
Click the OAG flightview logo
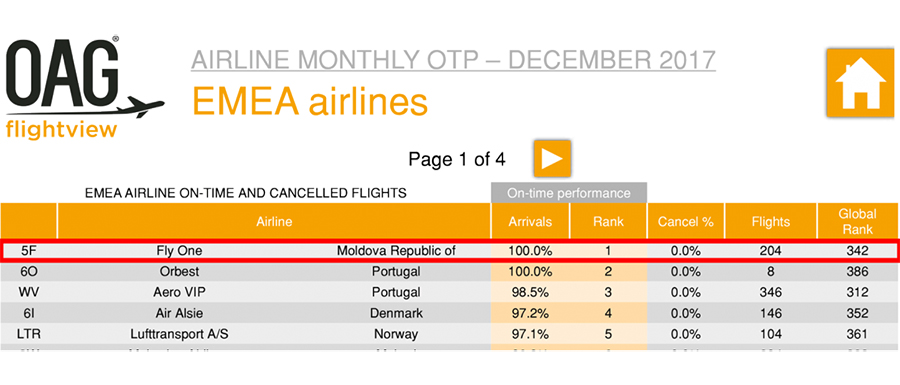pyautogui.click(x=82, y=88)
